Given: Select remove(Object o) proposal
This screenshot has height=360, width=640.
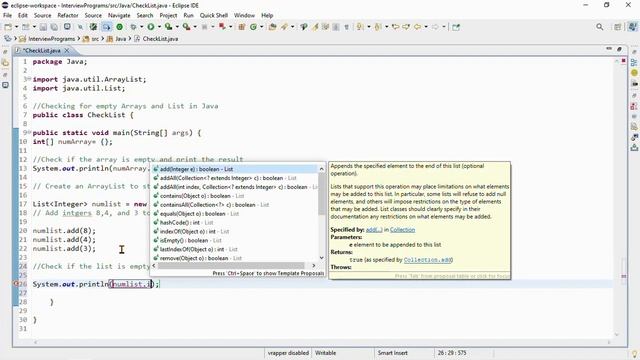Looking at the screenshot, I should tap(234, 258).
